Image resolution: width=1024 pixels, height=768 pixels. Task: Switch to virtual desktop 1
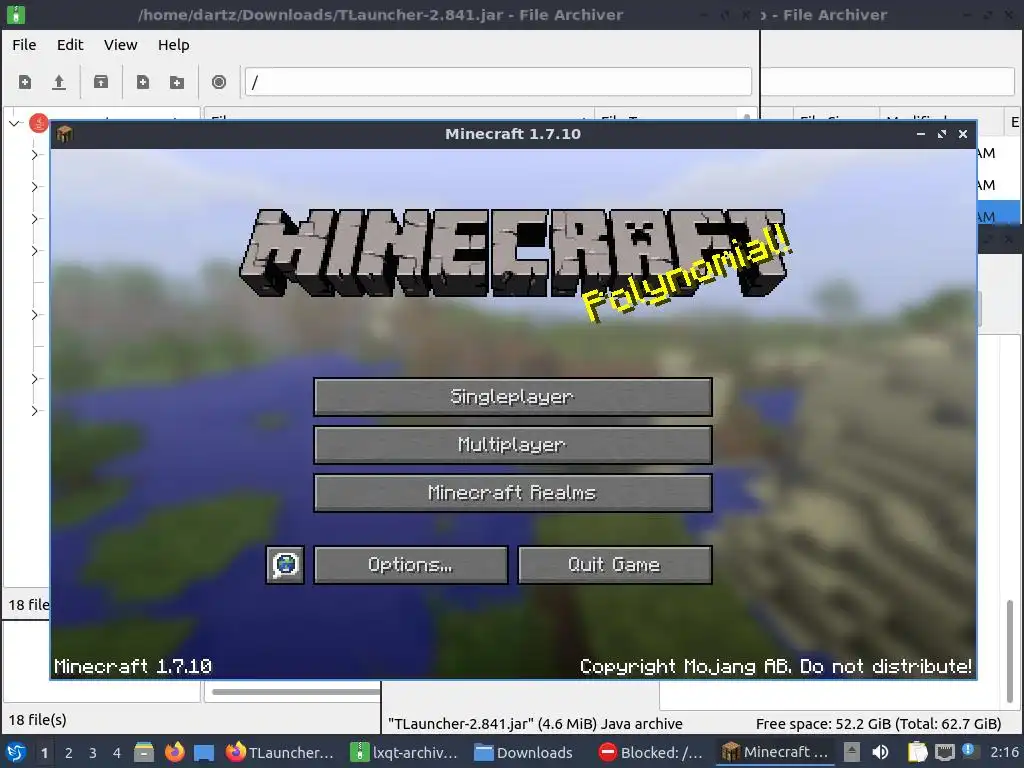click(44, 753)
